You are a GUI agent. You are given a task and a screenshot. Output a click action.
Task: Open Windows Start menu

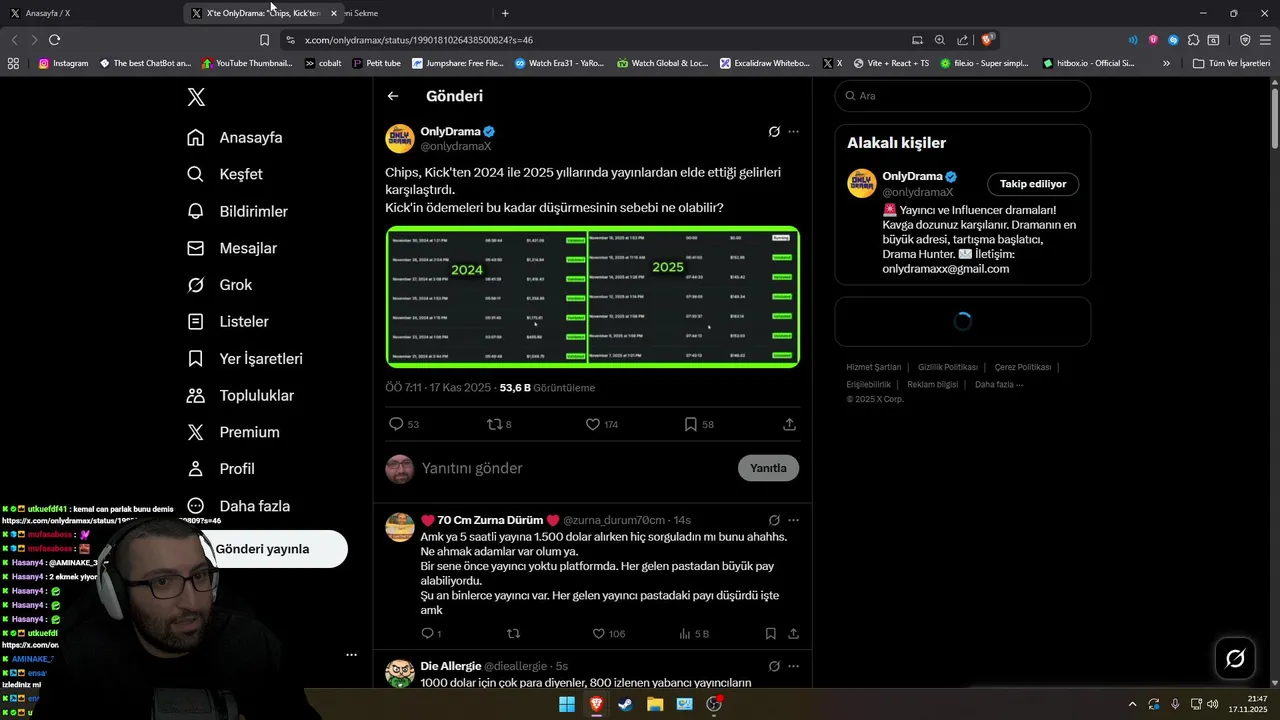tap(567, 704)
